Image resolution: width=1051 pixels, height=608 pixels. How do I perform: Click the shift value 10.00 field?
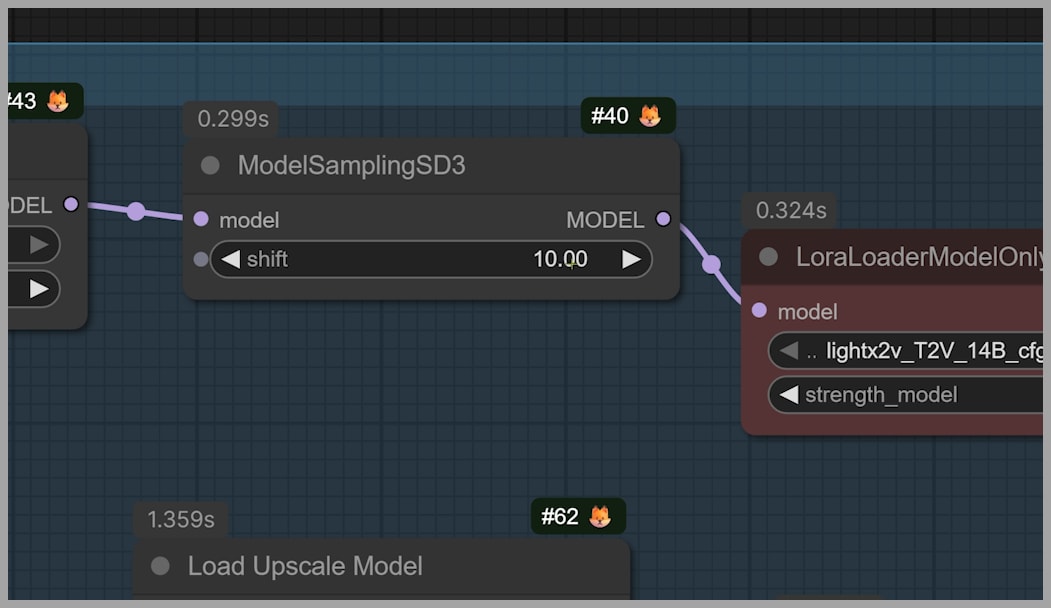tap(560, 259)
